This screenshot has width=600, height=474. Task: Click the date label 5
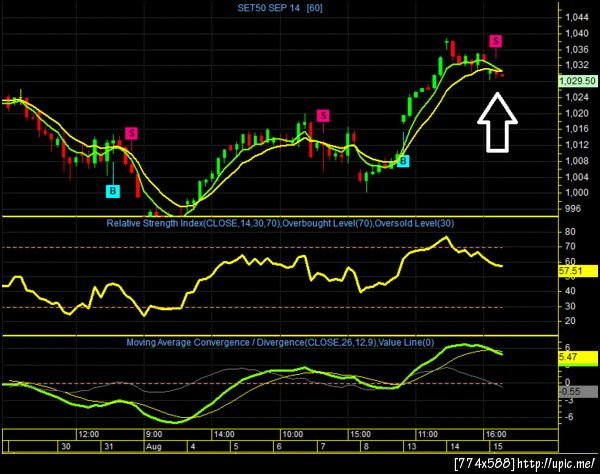tap(236, 446)
